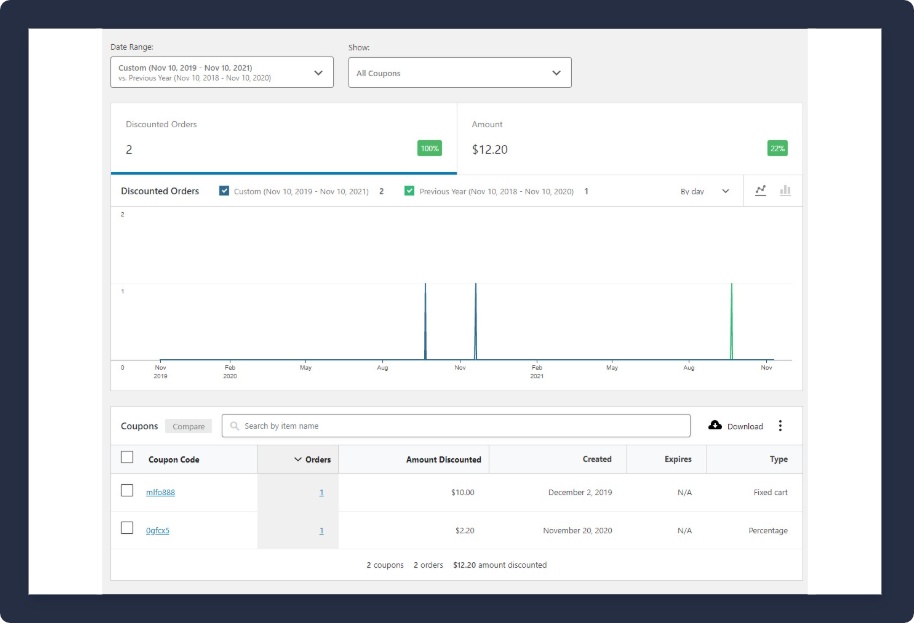The height and width of the screenshot is (623, 914).
Task: Toggle the Custom date range series checkbox
Action: click(224, 191)
